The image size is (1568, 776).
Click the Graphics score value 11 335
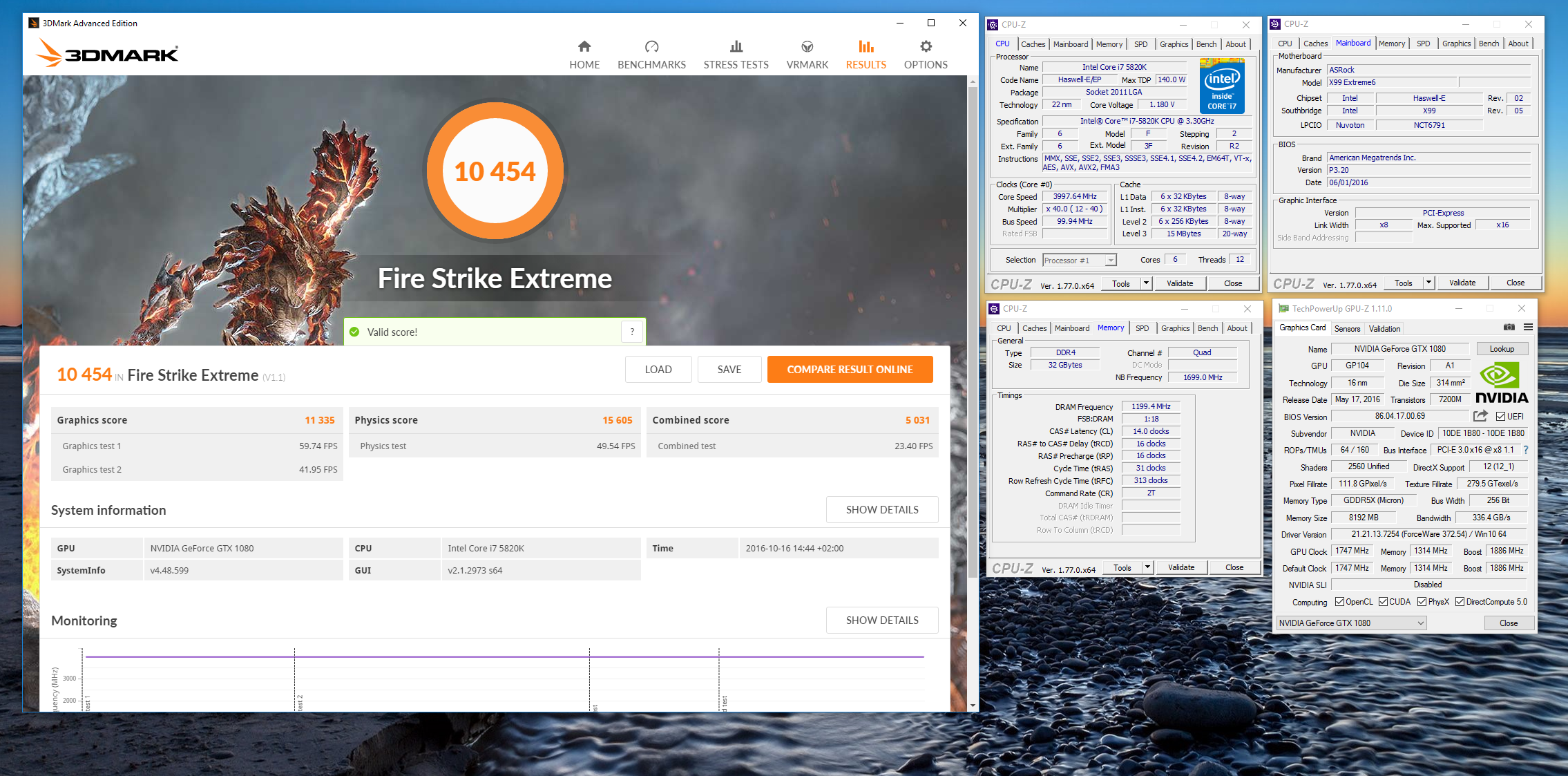[x=320, y=420]
